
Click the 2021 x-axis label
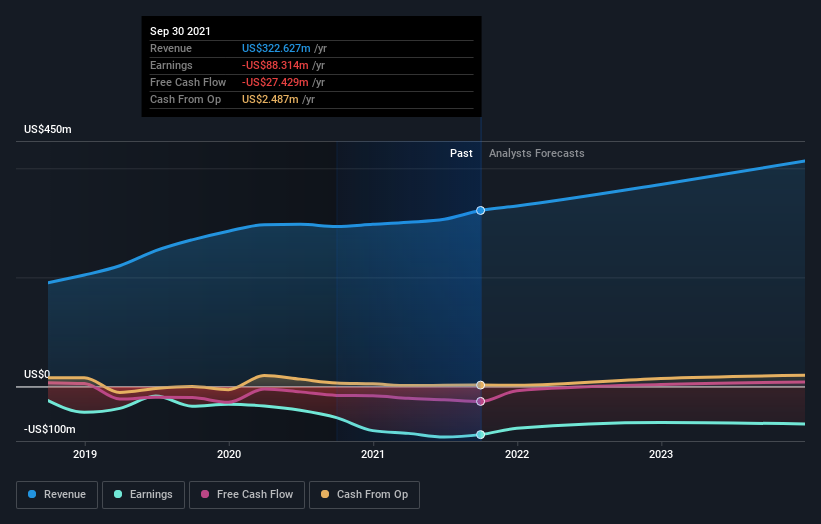coord(373,454)
